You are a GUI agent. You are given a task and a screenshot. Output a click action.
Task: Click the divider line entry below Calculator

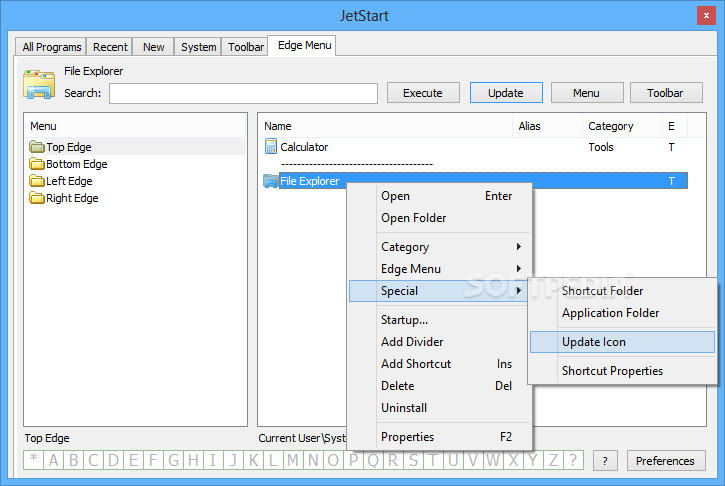pos(356,164)
